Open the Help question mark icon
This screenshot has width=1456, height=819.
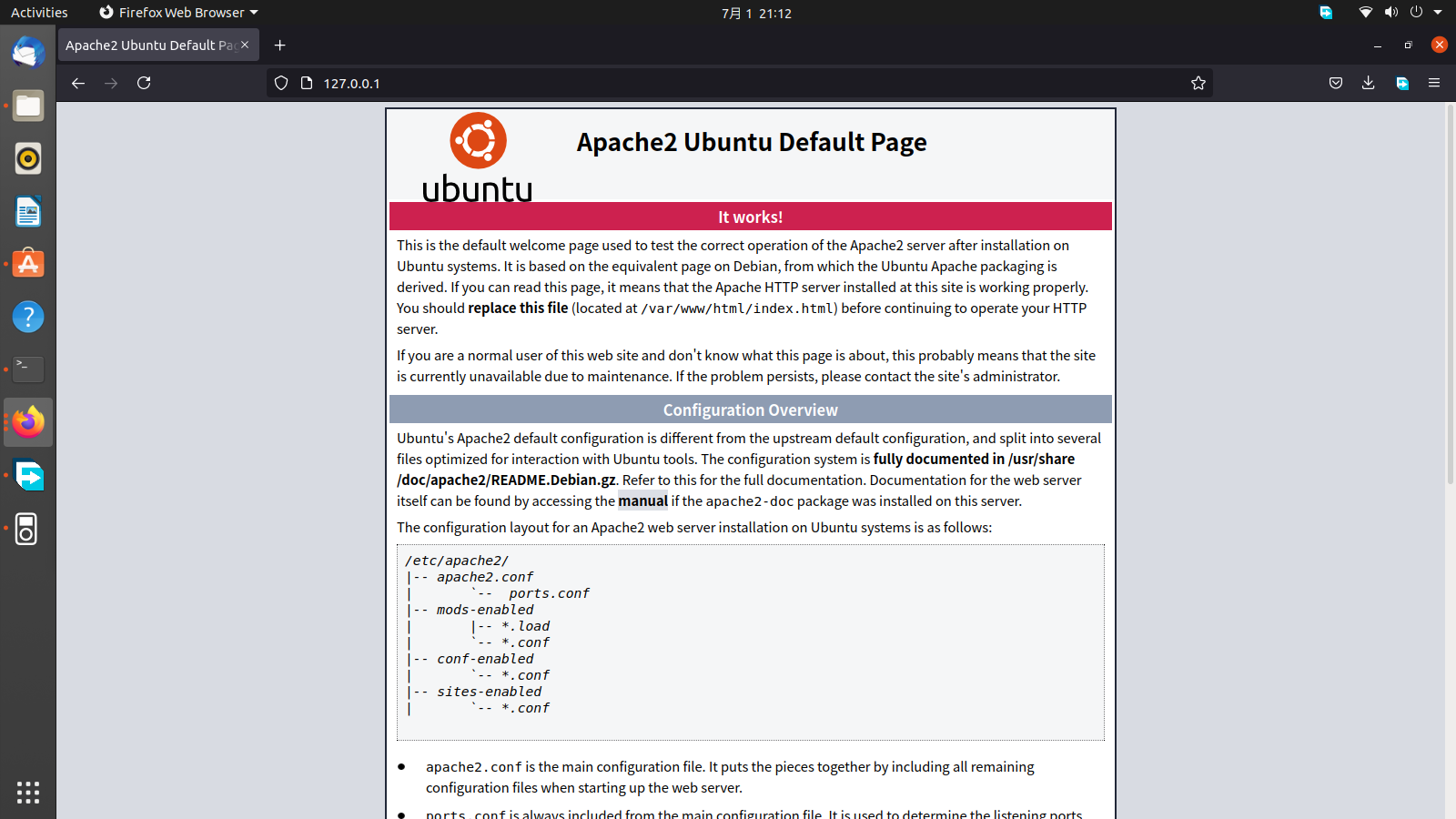coord(28,317)
